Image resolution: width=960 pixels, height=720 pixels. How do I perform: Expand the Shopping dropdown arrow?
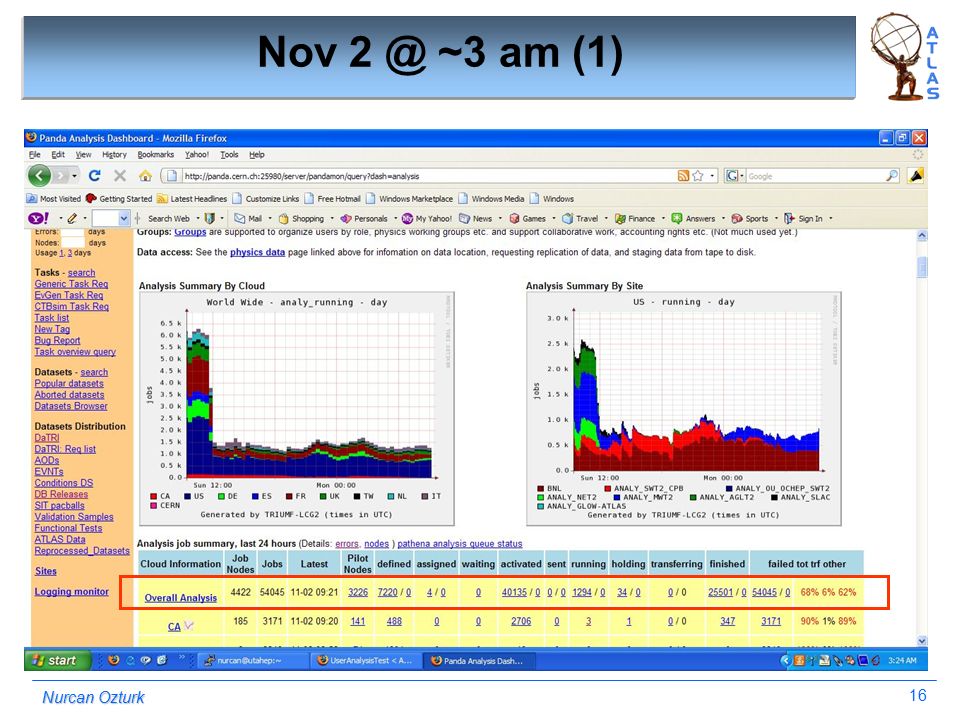(332, 219)
